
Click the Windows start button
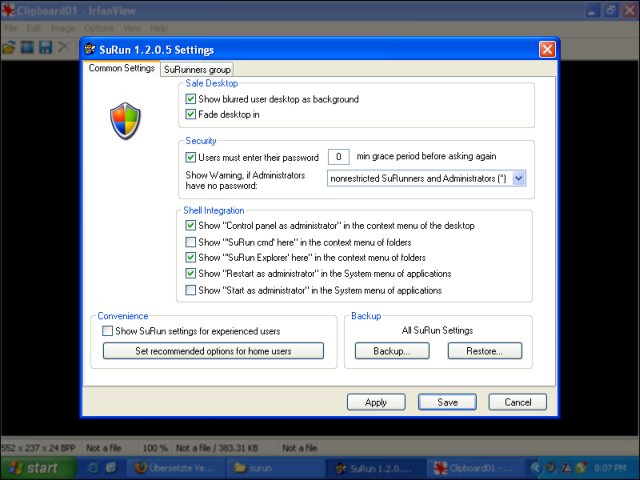pyautogui.click(x=38, y=468)
